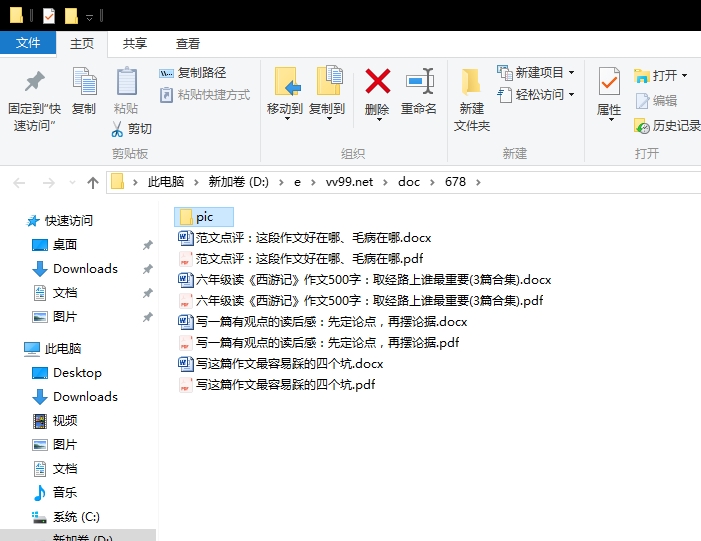701x541 pixels.
Task: Expand Quick Access Toolbar customize dropdown
Action: coord(89,17)
